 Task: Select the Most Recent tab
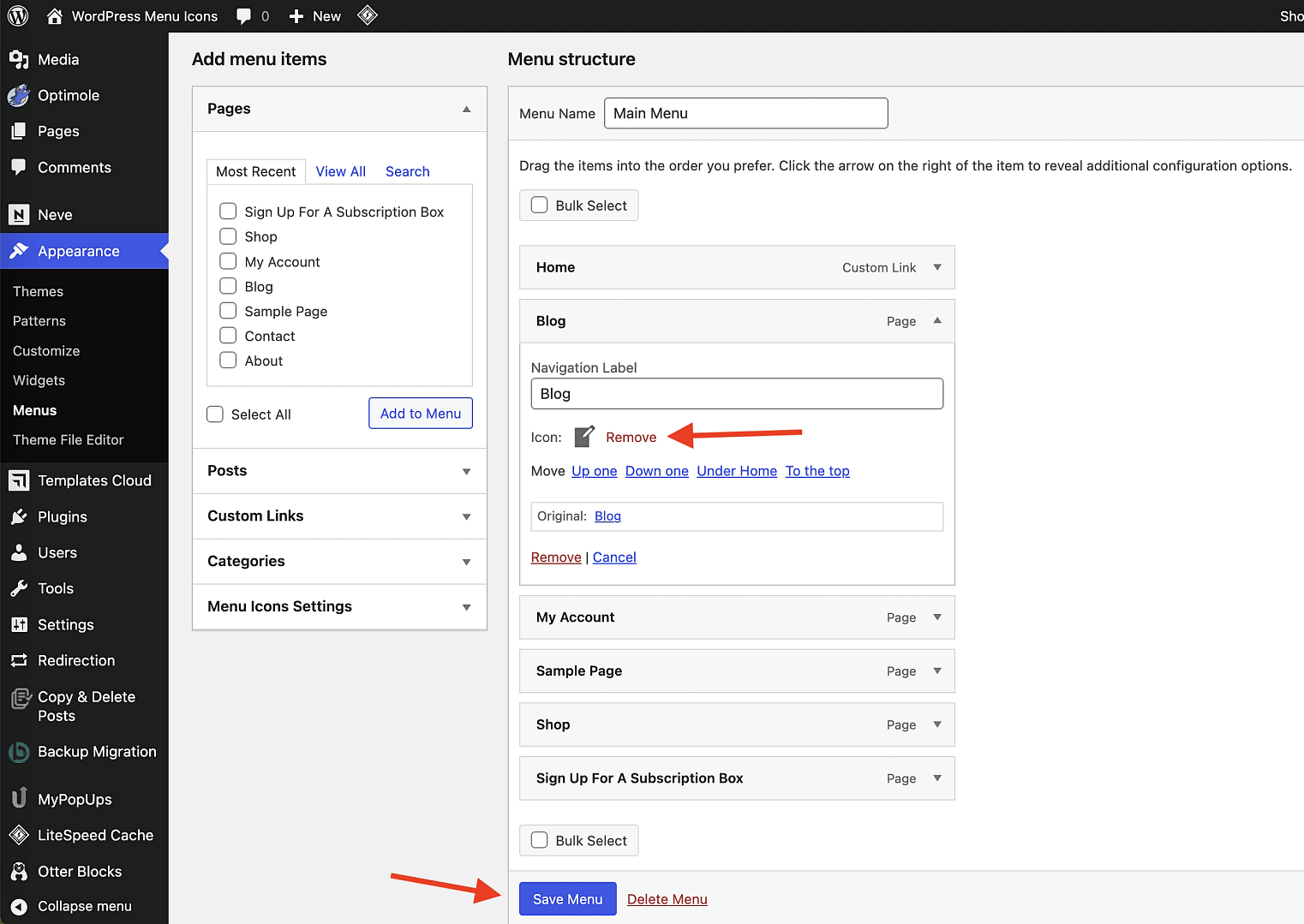255,171
